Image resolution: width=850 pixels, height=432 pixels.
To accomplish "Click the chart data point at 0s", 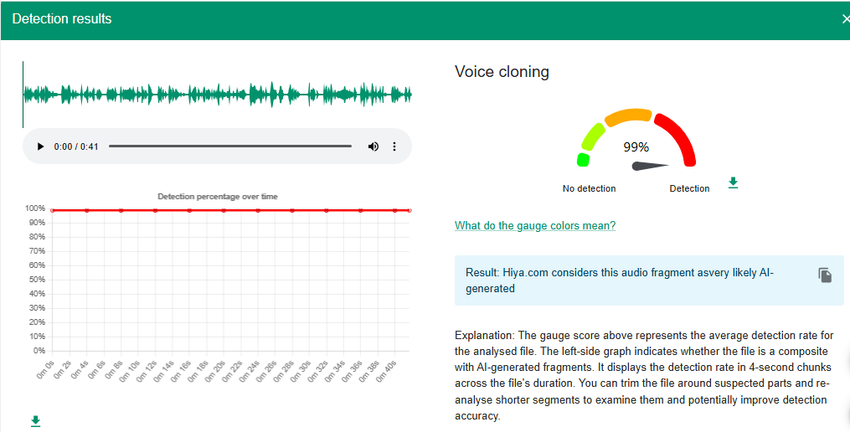I will [x=53, y=210].
